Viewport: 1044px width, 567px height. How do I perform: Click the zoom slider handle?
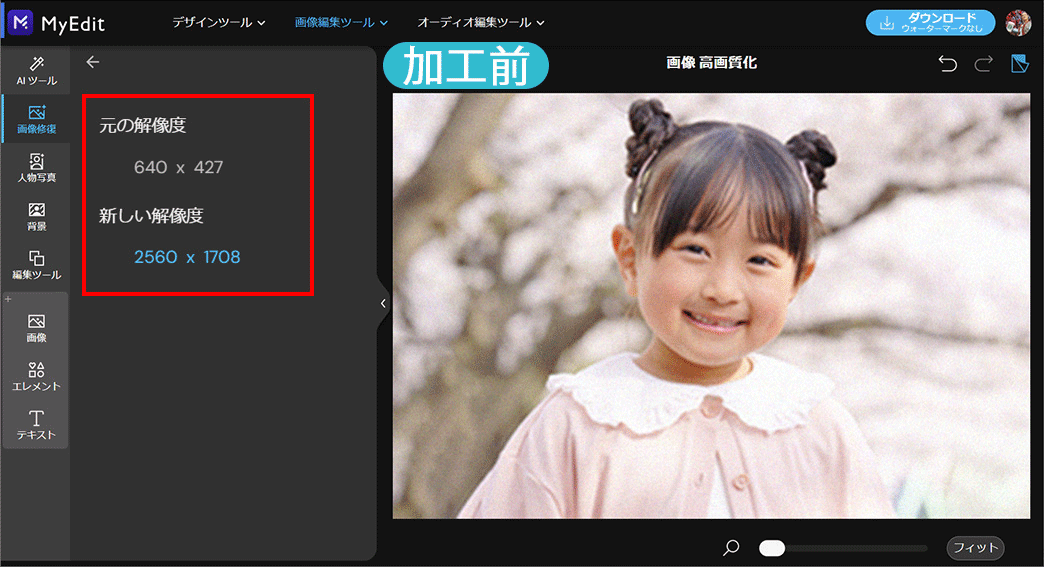(772, 548)
